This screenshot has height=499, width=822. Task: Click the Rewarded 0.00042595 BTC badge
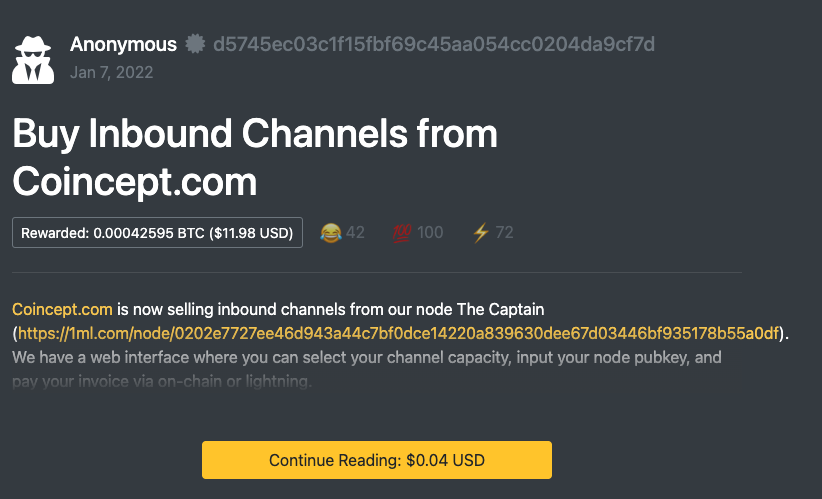(157, 233)
